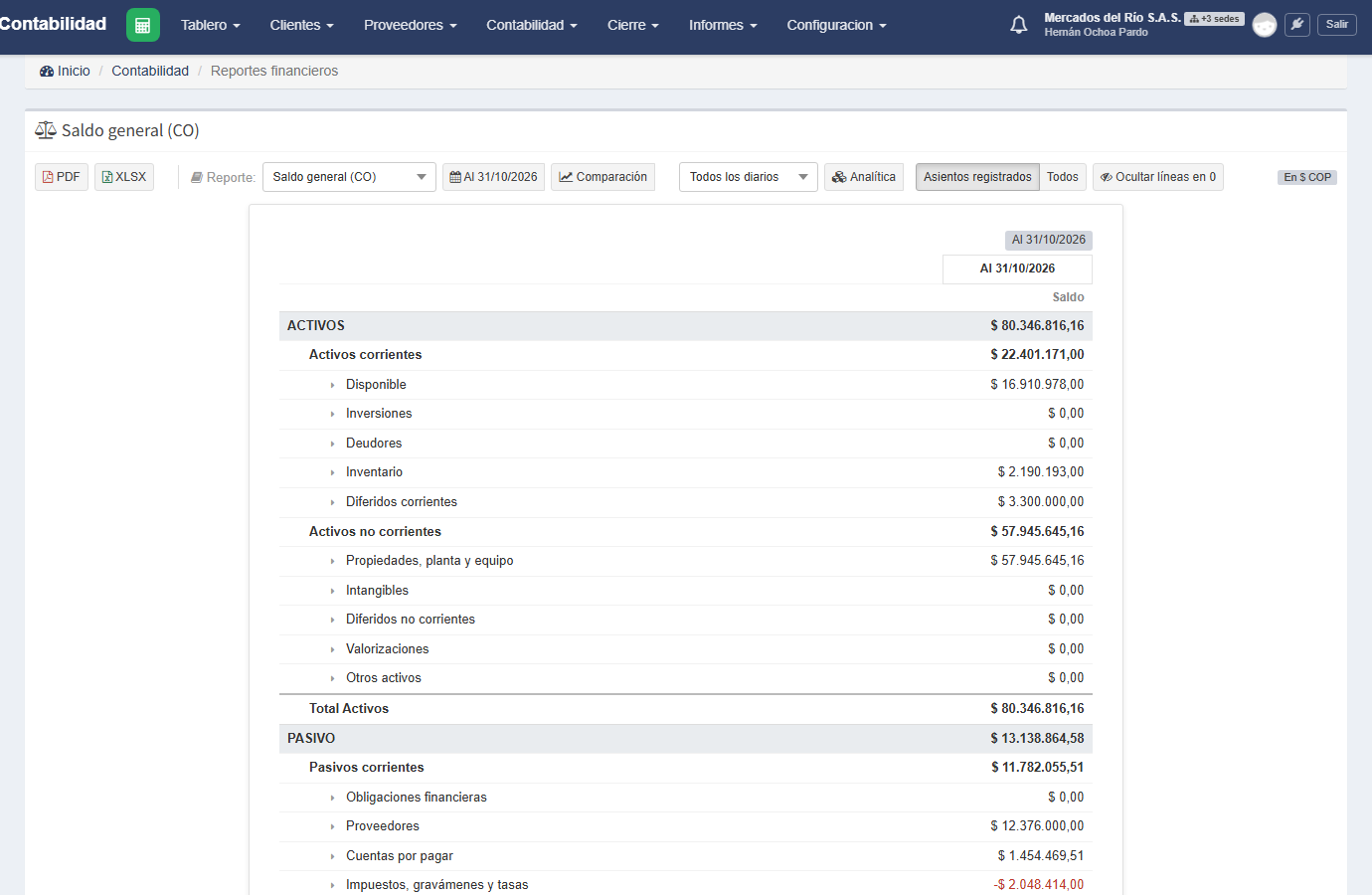Open the Configuracion menu
This screenshot has height=895, width=1372.
point(836,25)
